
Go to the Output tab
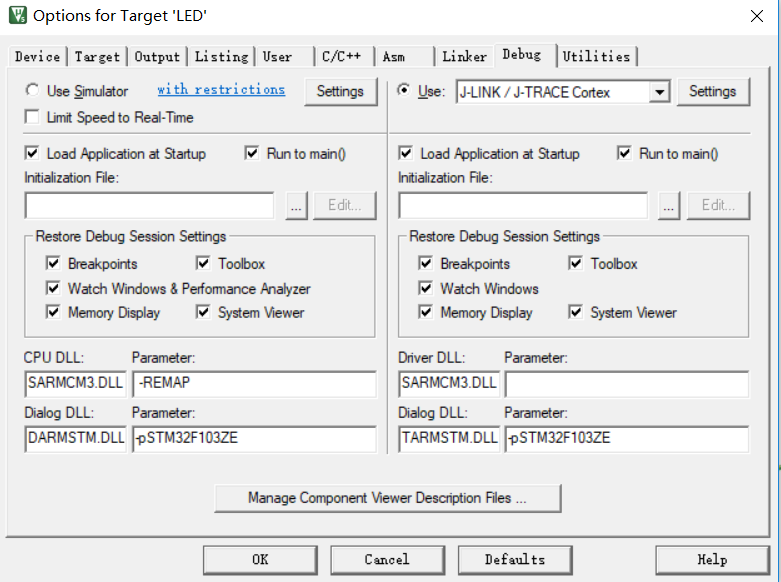pyautogui.click(x=157, y=57)
